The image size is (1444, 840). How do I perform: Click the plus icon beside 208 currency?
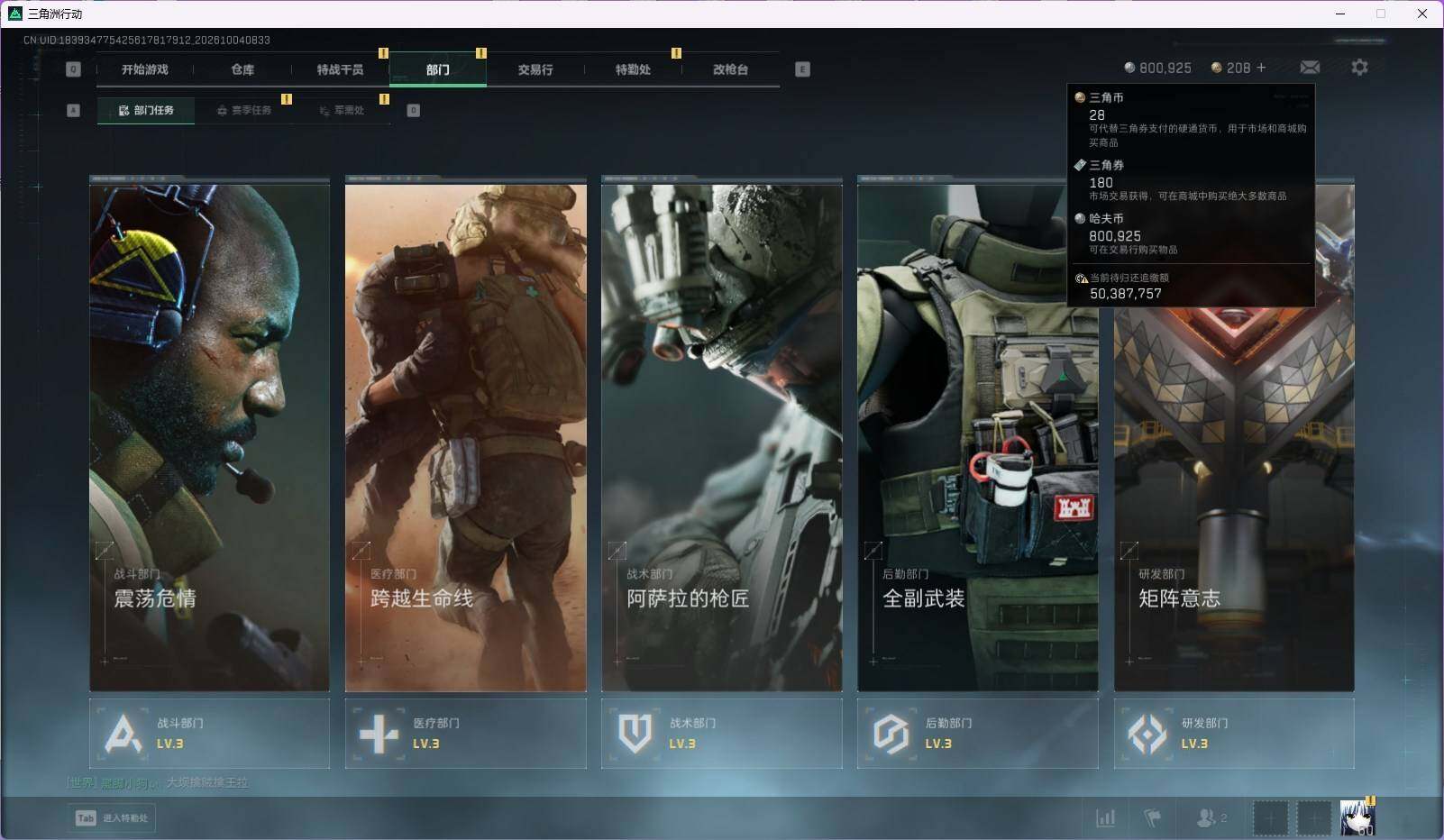coord(1261,68)
